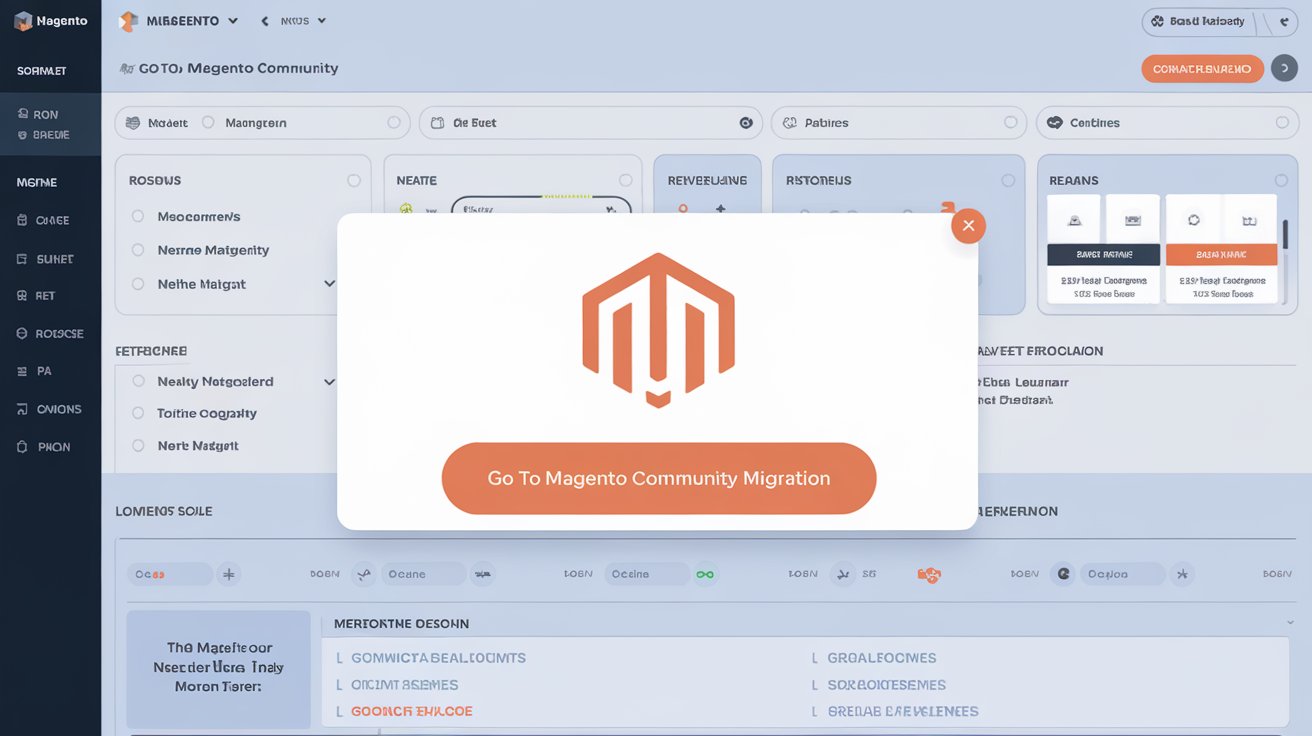Click the round dark button beside the orange header button

click(1284, 69)
